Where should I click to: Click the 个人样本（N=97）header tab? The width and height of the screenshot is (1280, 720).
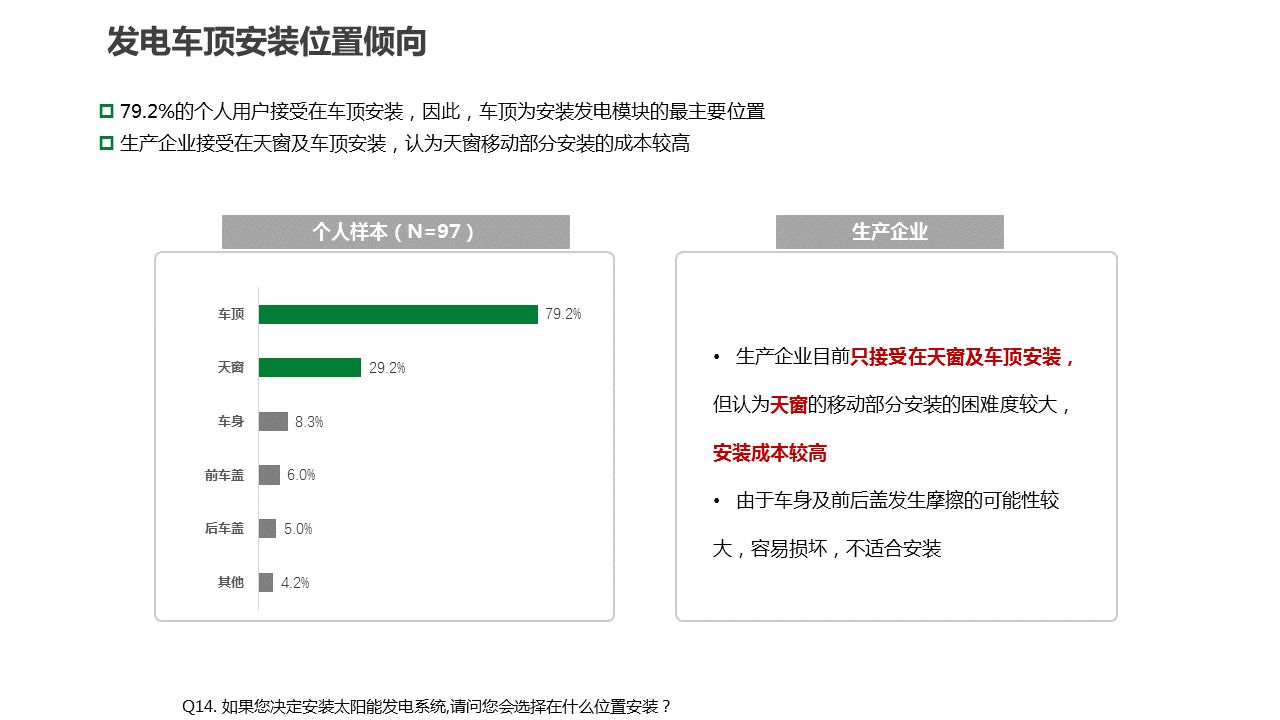[395, 232]
